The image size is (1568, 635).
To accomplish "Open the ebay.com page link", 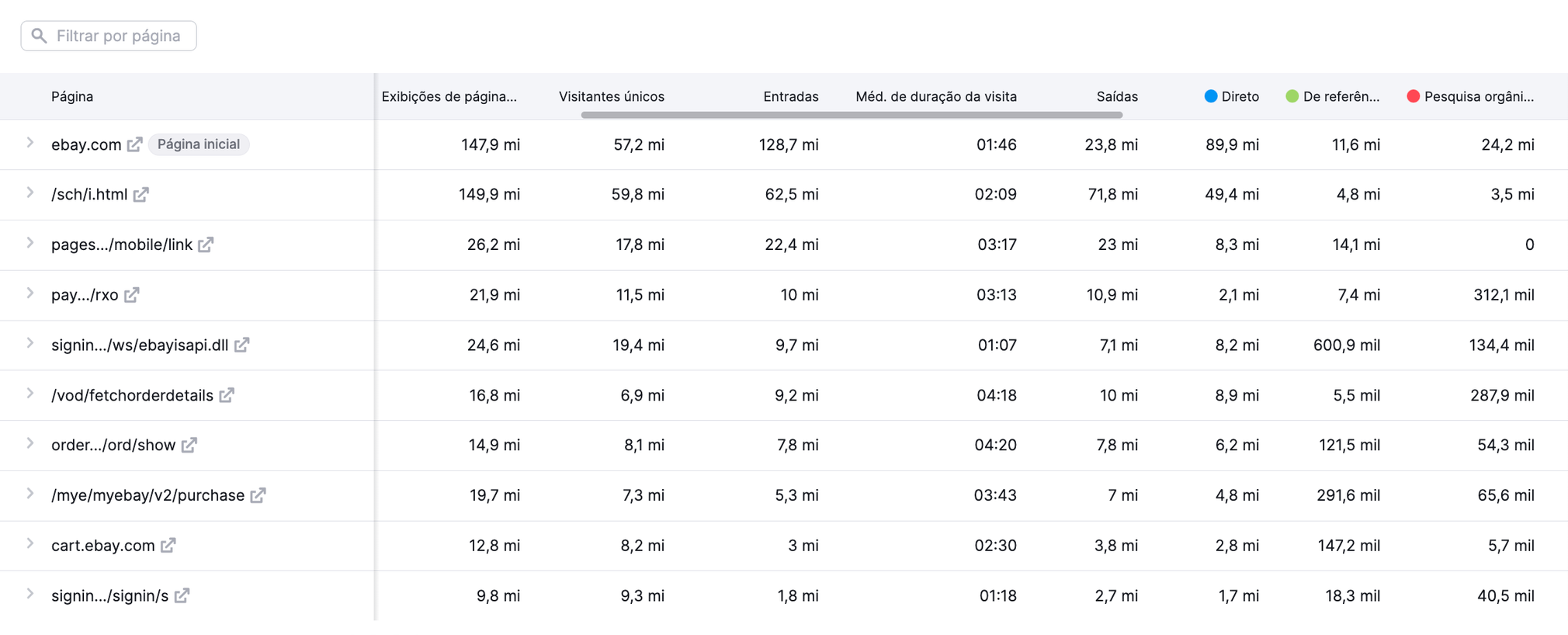I will [x=86, y=144].
